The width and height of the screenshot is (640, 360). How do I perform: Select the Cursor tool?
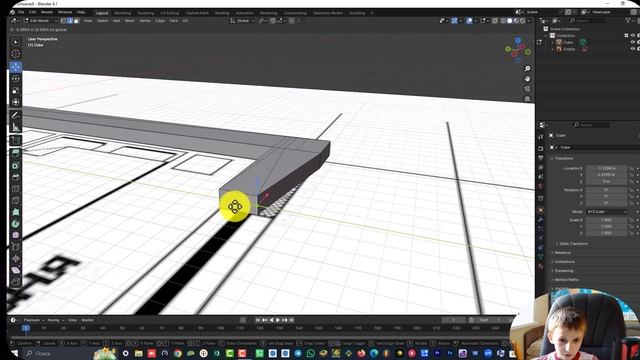click(x=16, y=53)
